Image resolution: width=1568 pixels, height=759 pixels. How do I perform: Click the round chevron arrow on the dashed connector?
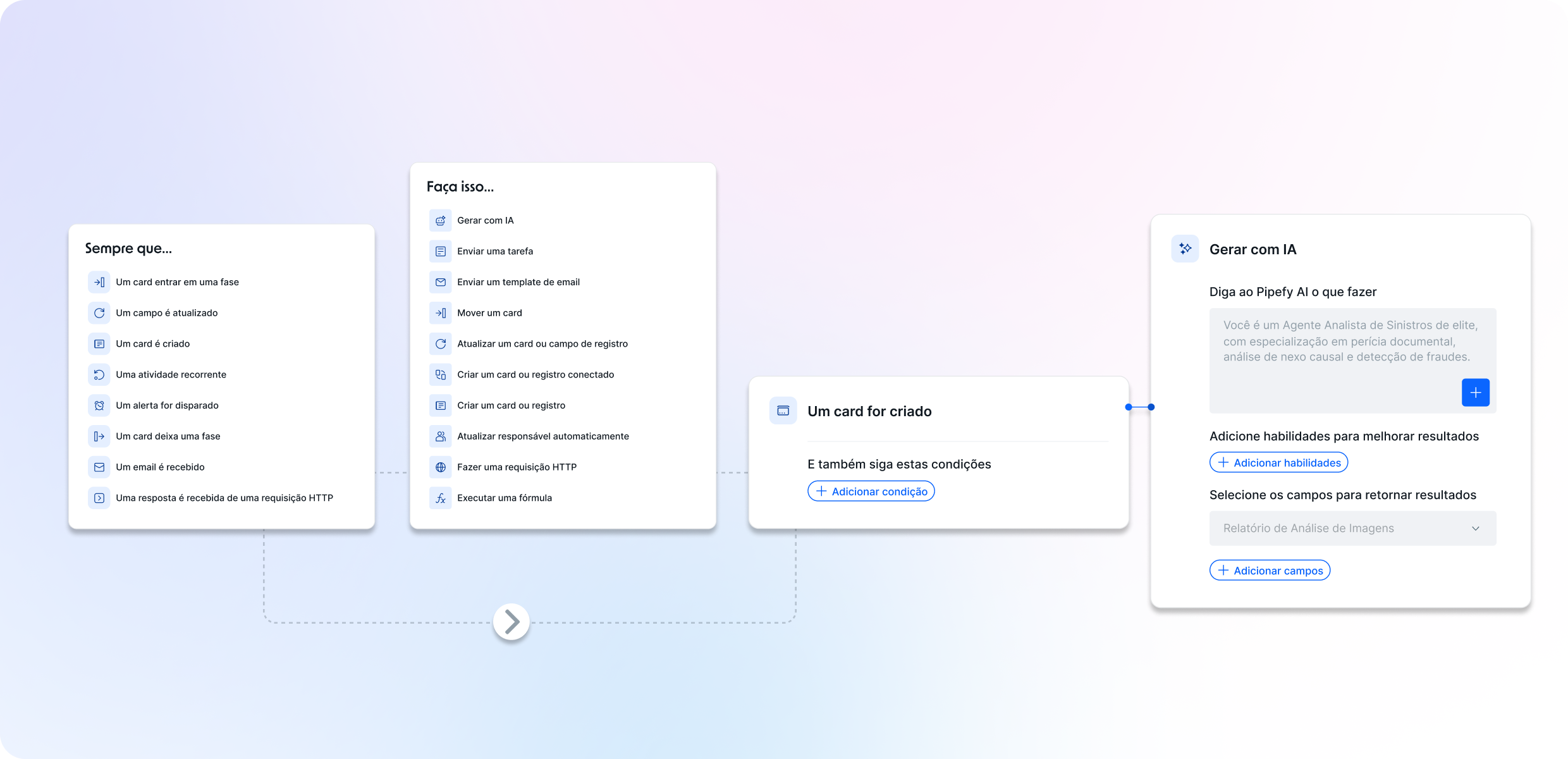(x=511, y=622)
